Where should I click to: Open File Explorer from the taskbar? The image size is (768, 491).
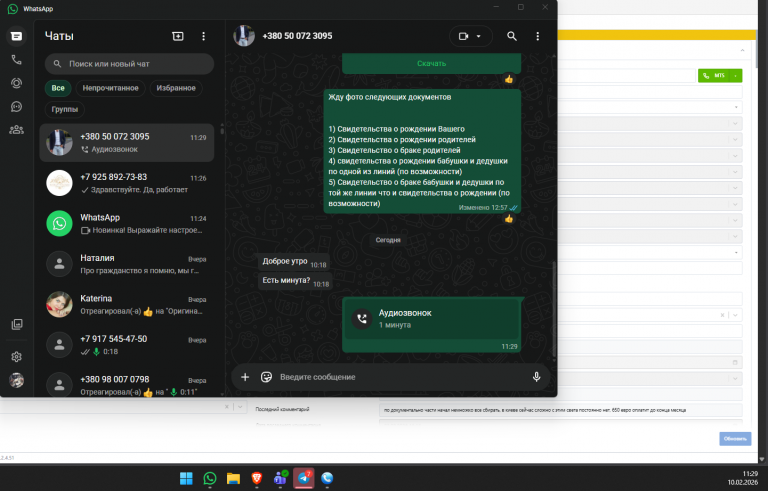tap(233, 478)
